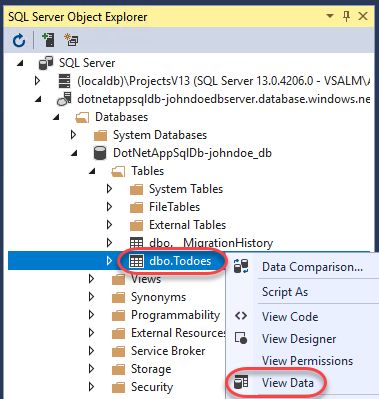Expand the System Databases folder
Image resolution: width=379 pixels, height=399 pixels.
coord(73,135)
